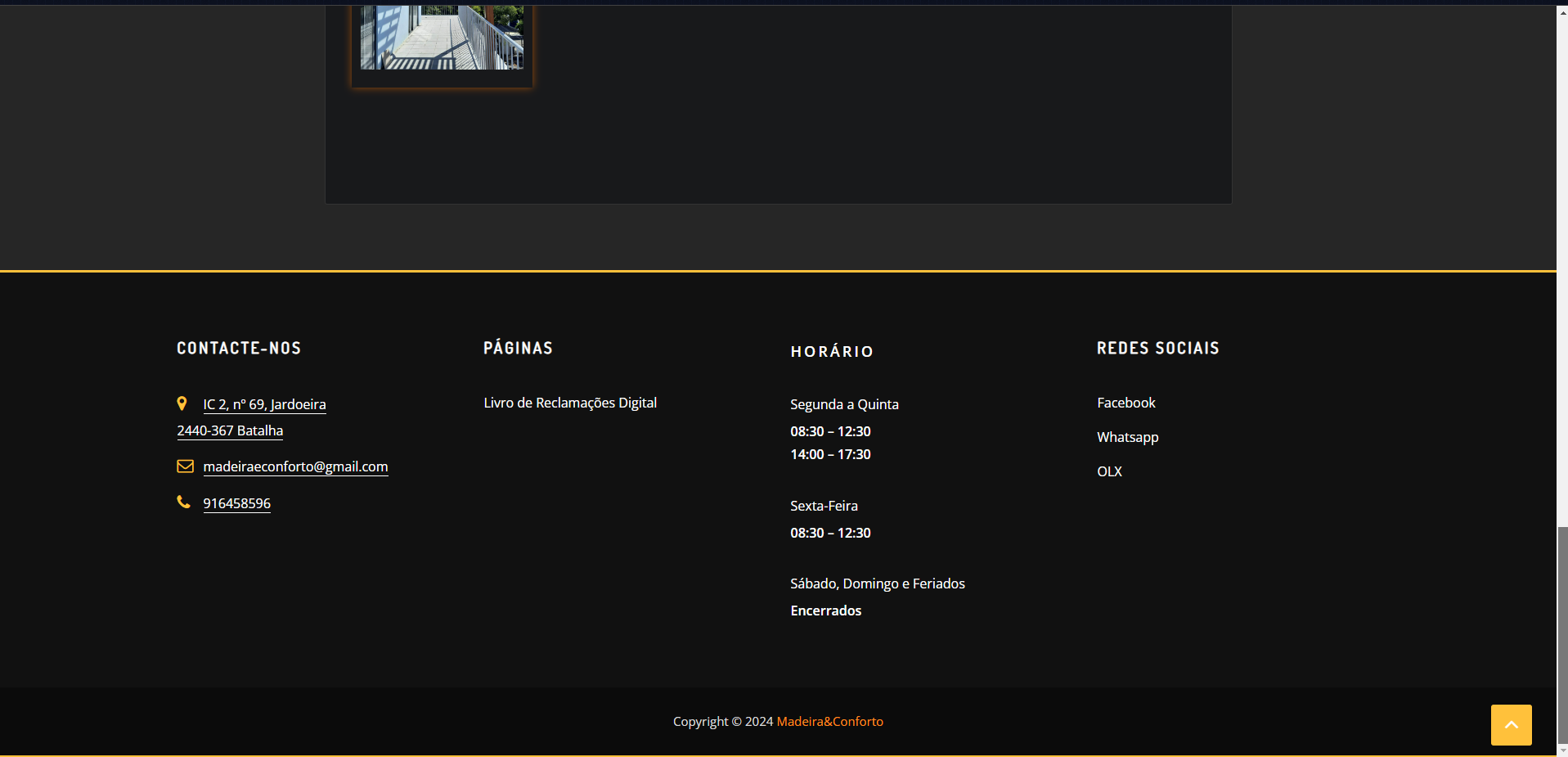Email madeiraeconforto@gmail.com

(x=295, y=466)
